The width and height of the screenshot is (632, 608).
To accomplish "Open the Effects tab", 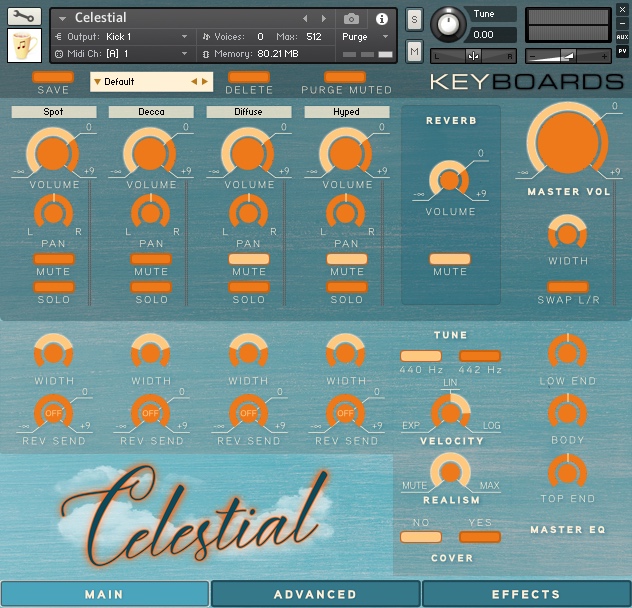I will tap(526, 594).
